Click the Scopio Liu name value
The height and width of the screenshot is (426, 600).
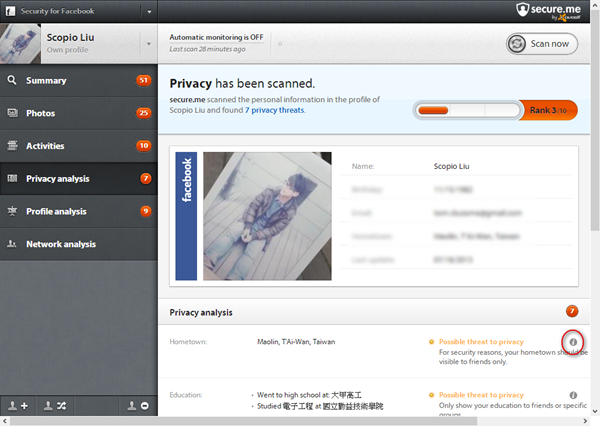pyautogui.click(x=451, y=166)
